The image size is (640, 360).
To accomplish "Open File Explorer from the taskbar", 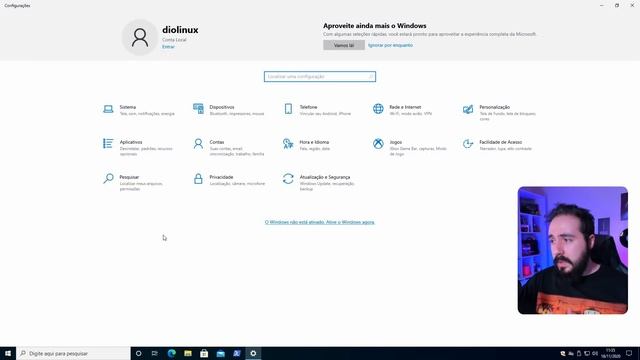I will 188,353.
